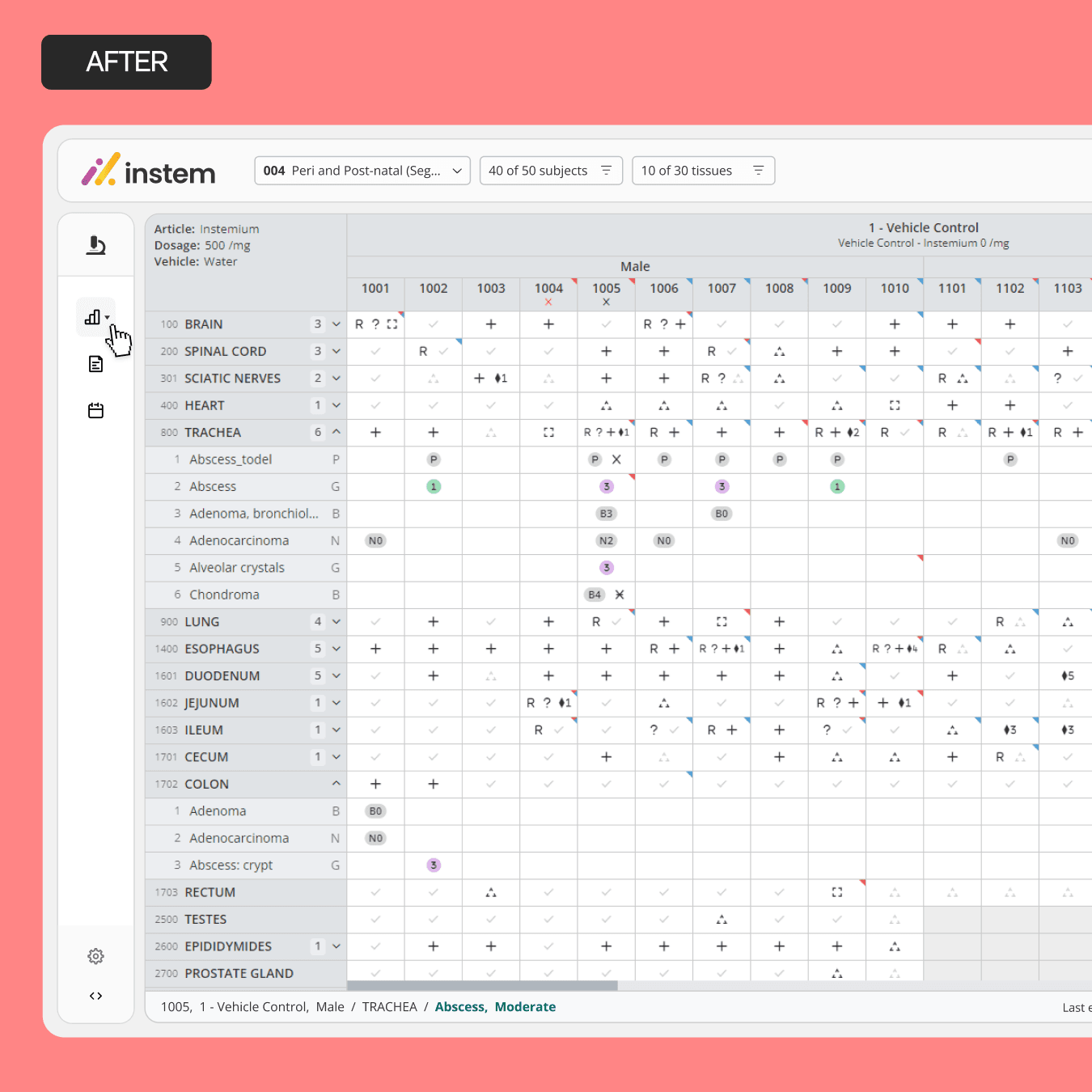The width and height of the screenshot is (1092, 1092).
Task: Select the Abscess_todel finding row
Action: pos(246,459)
